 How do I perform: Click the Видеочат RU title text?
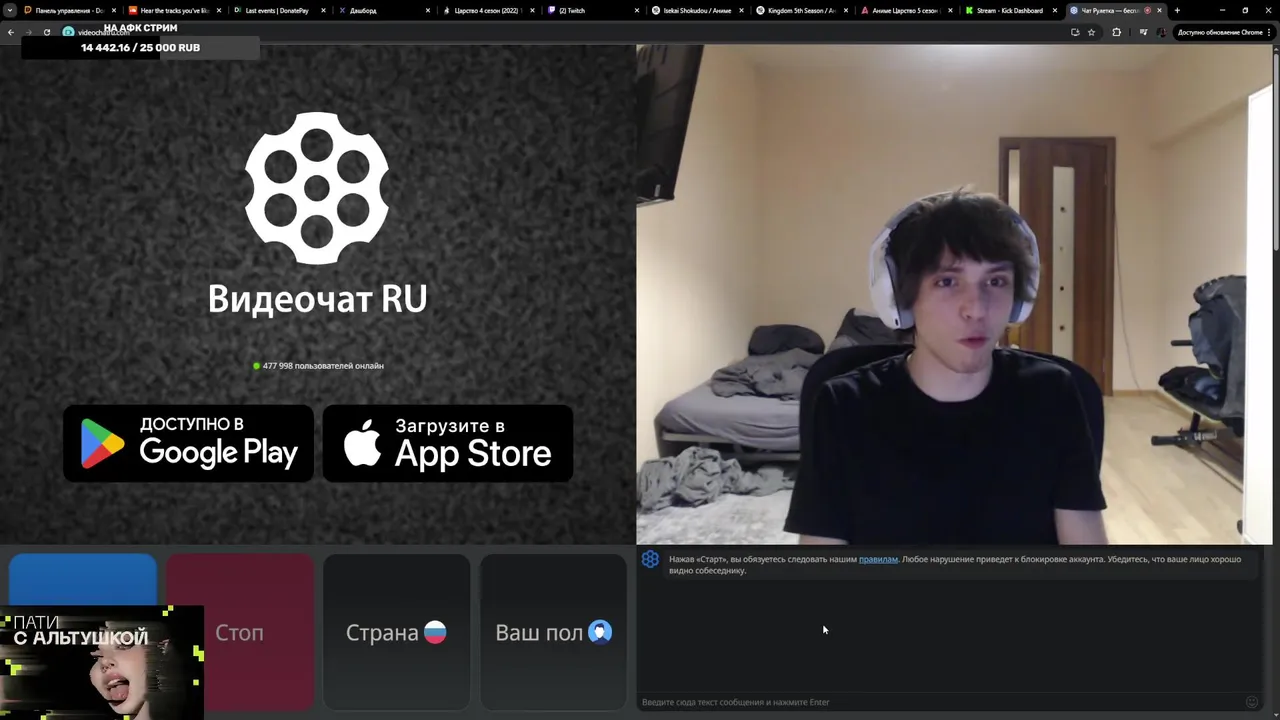coord(317,298)
